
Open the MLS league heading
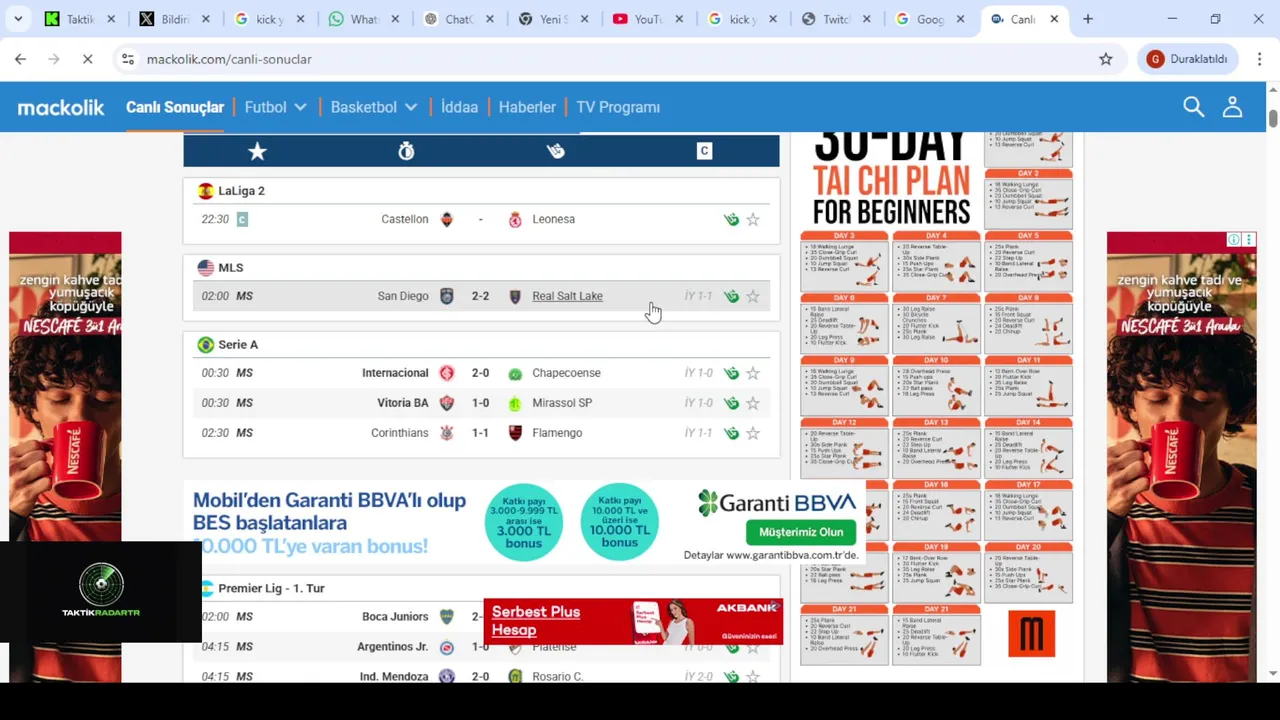click(x=230, y=268)
